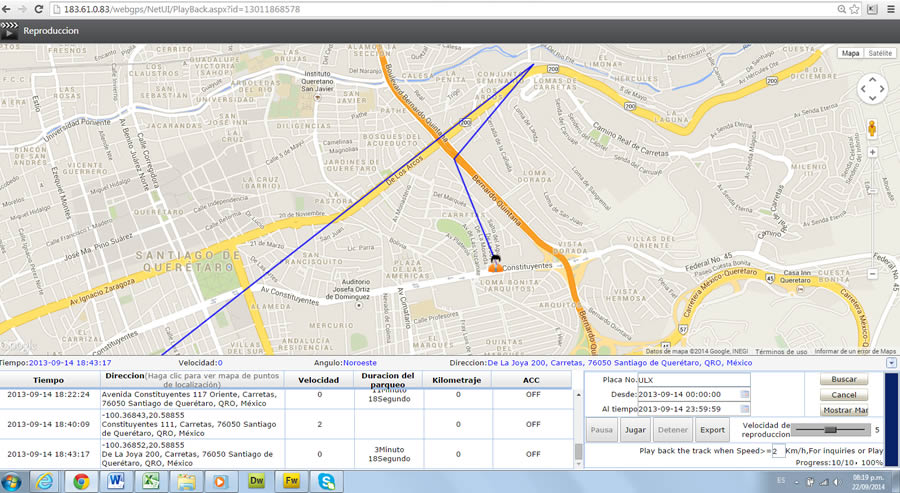Click the ACC column header
Image resolution: width=900 pixels, height=493 pixels.
tap(531, 380)
